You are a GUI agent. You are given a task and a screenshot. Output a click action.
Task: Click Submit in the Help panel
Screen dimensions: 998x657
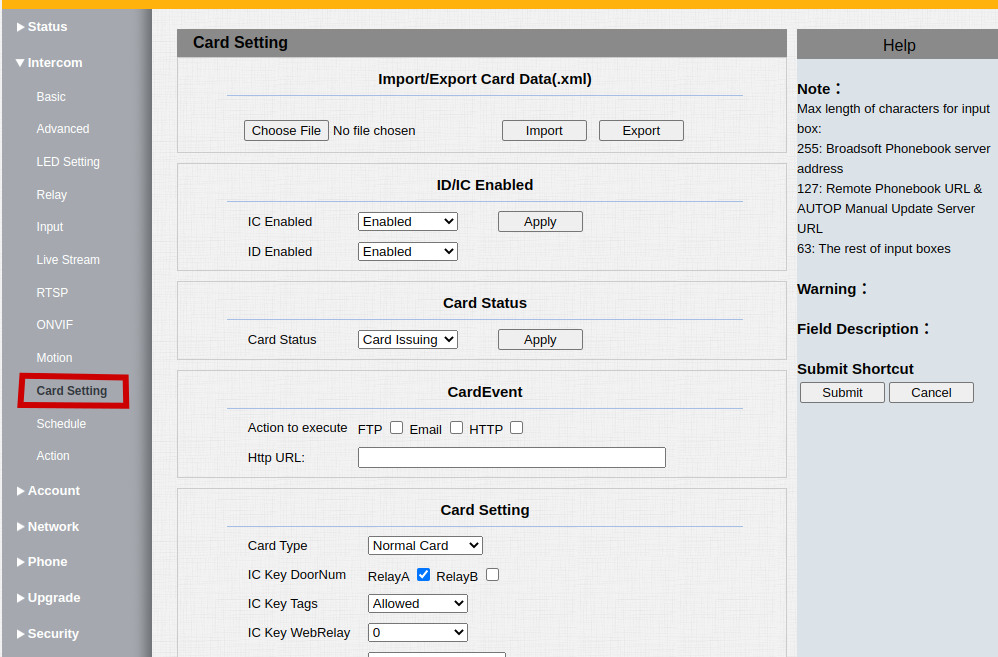point(842,393)
